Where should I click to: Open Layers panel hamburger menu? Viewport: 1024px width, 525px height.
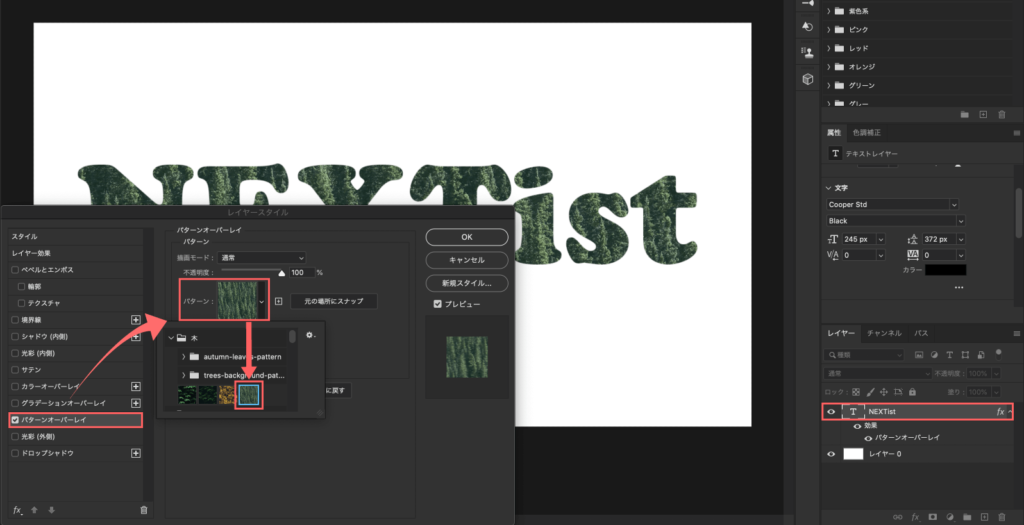(1016, 333)
